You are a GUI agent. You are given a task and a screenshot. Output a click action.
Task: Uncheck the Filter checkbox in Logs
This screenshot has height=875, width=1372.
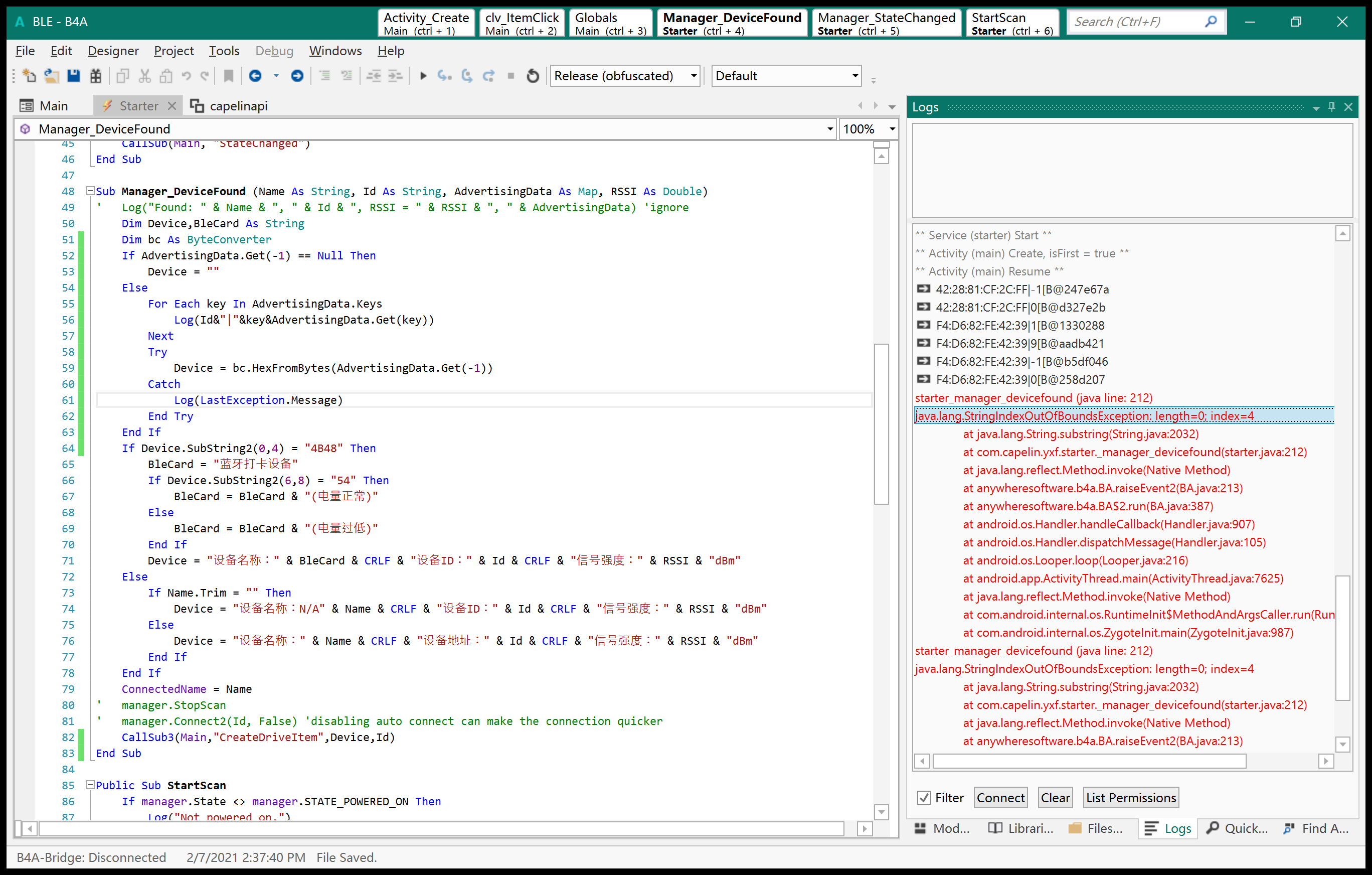click(x=924, y=797)
